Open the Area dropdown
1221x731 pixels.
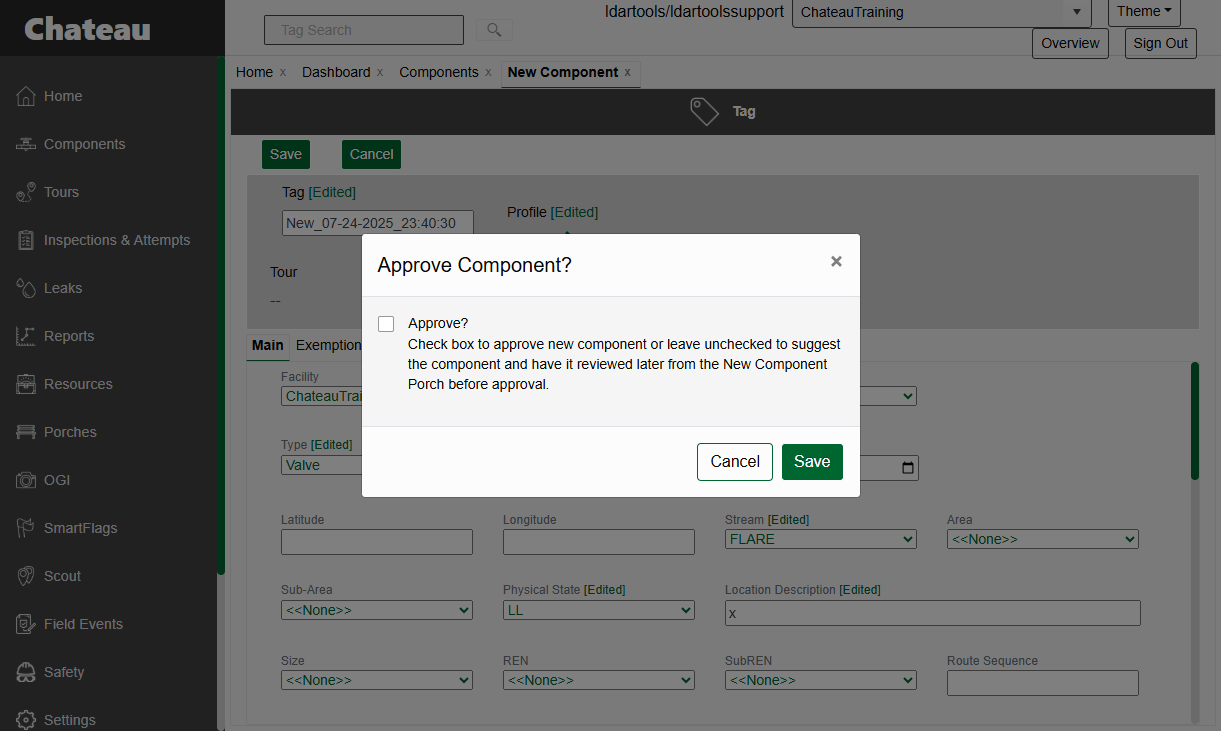(x=1043, y=539)
